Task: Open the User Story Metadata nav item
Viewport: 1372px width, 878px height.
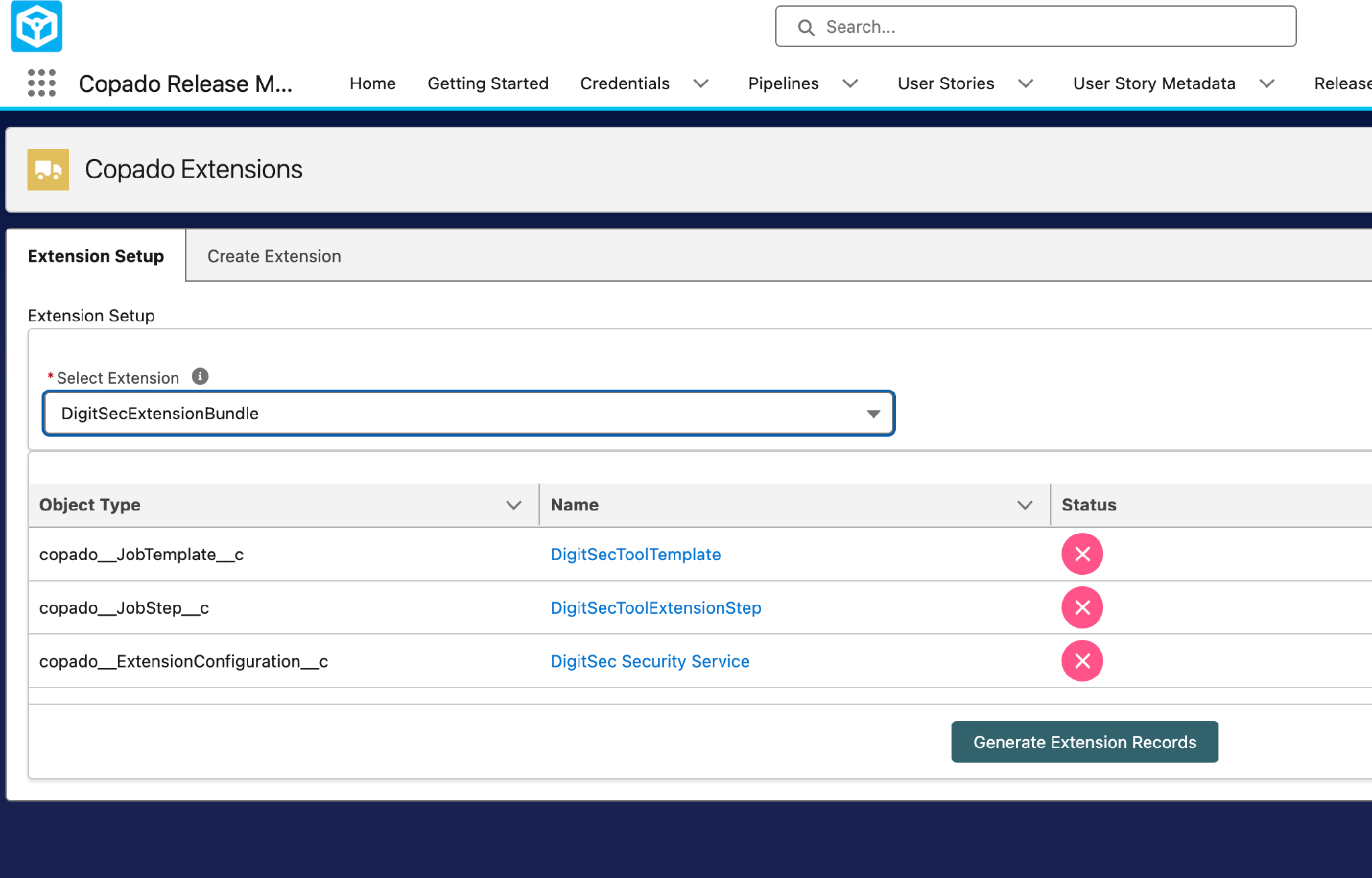Action: (1154, 83)
